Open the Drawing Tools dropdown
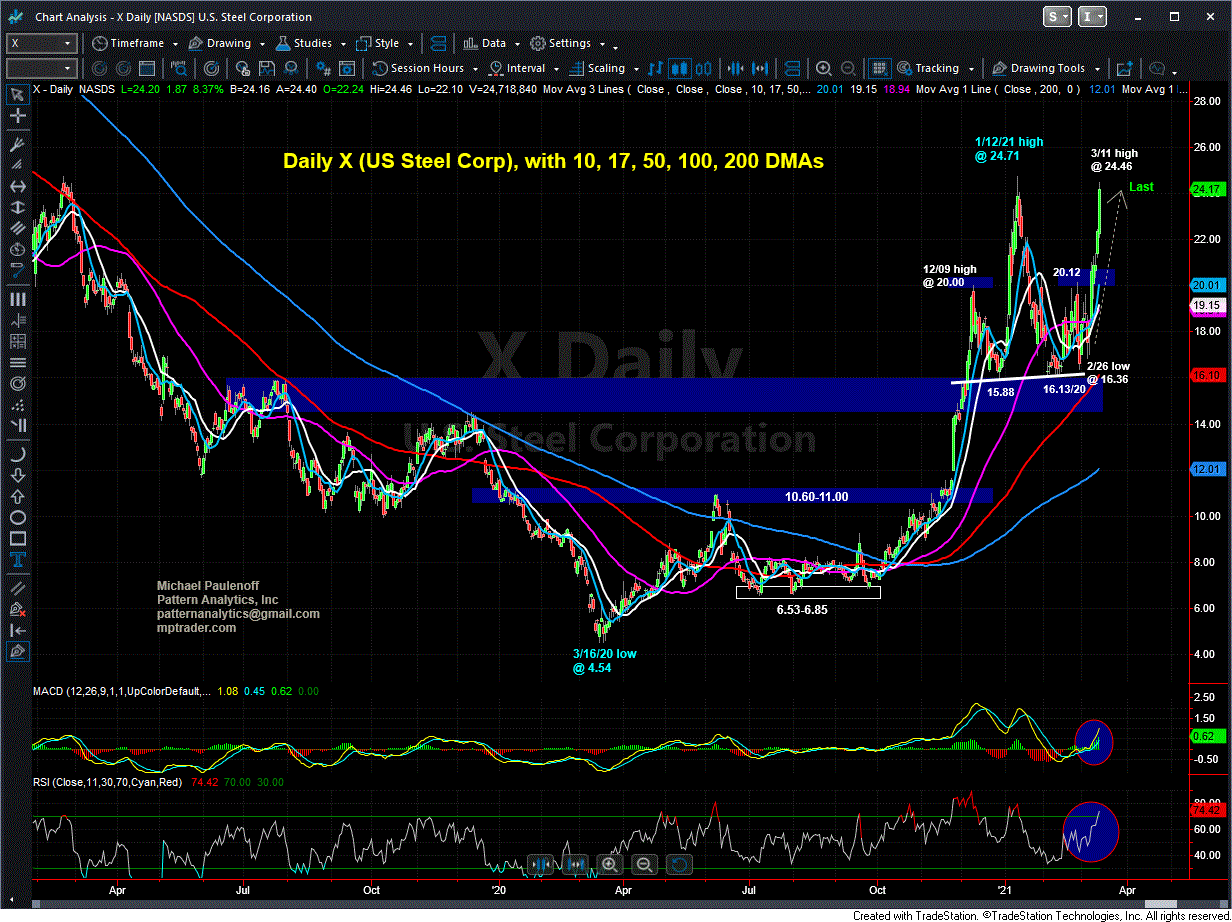Screen dimensions: 1232x922 point(1046,68)
